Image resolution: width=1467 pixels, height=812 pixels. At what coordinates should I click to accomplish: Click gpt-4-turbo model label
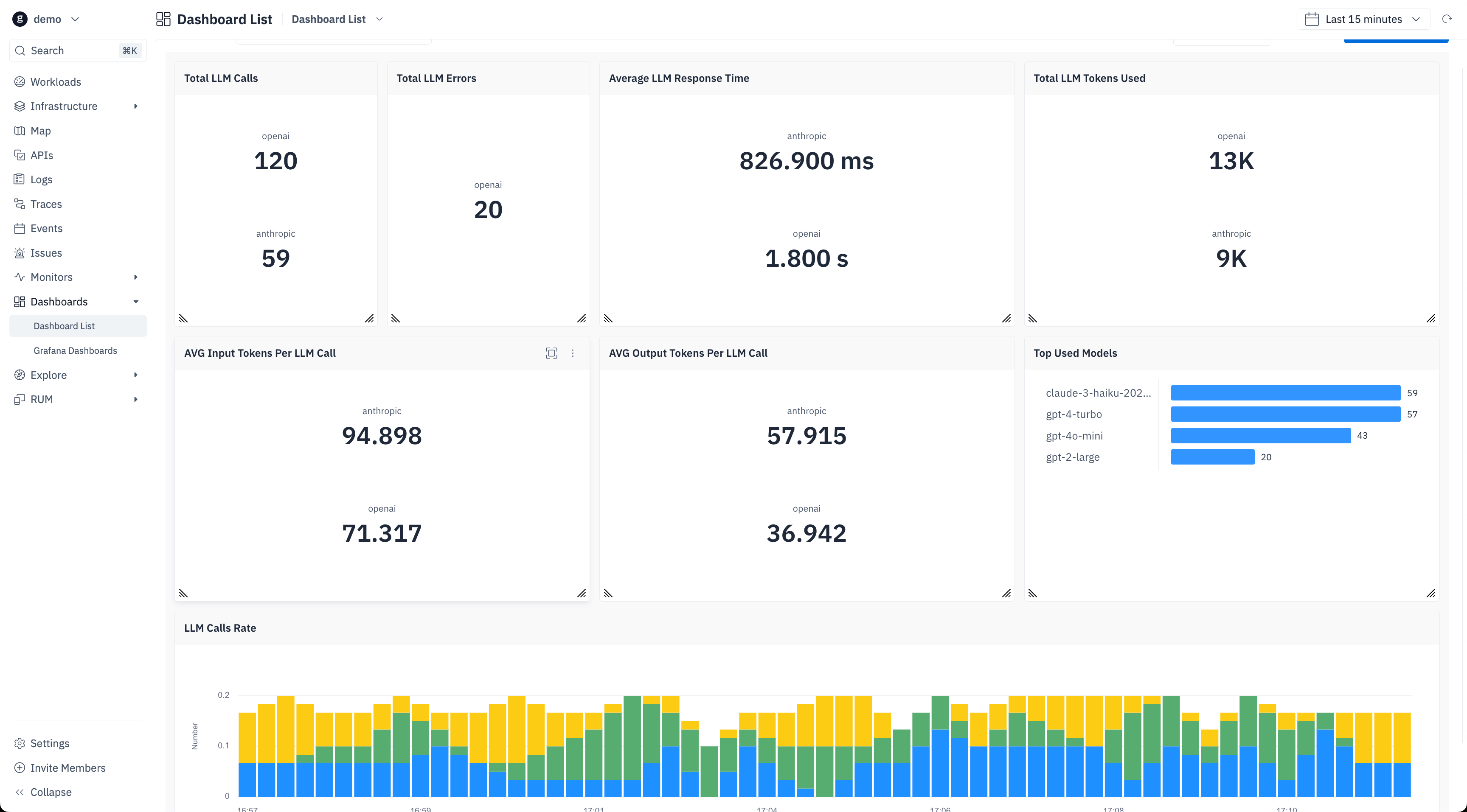tap(1074, 414)
